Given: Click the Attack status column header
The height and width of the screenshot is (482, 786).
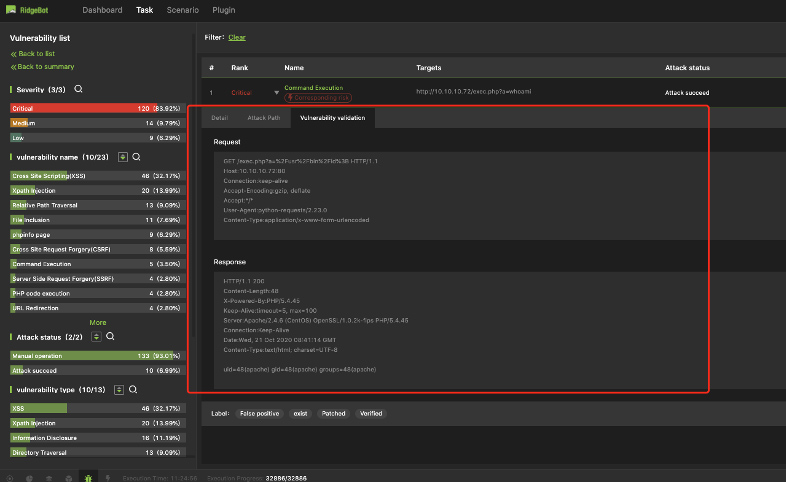Looking at the screenshot, I should click(687, 68).
